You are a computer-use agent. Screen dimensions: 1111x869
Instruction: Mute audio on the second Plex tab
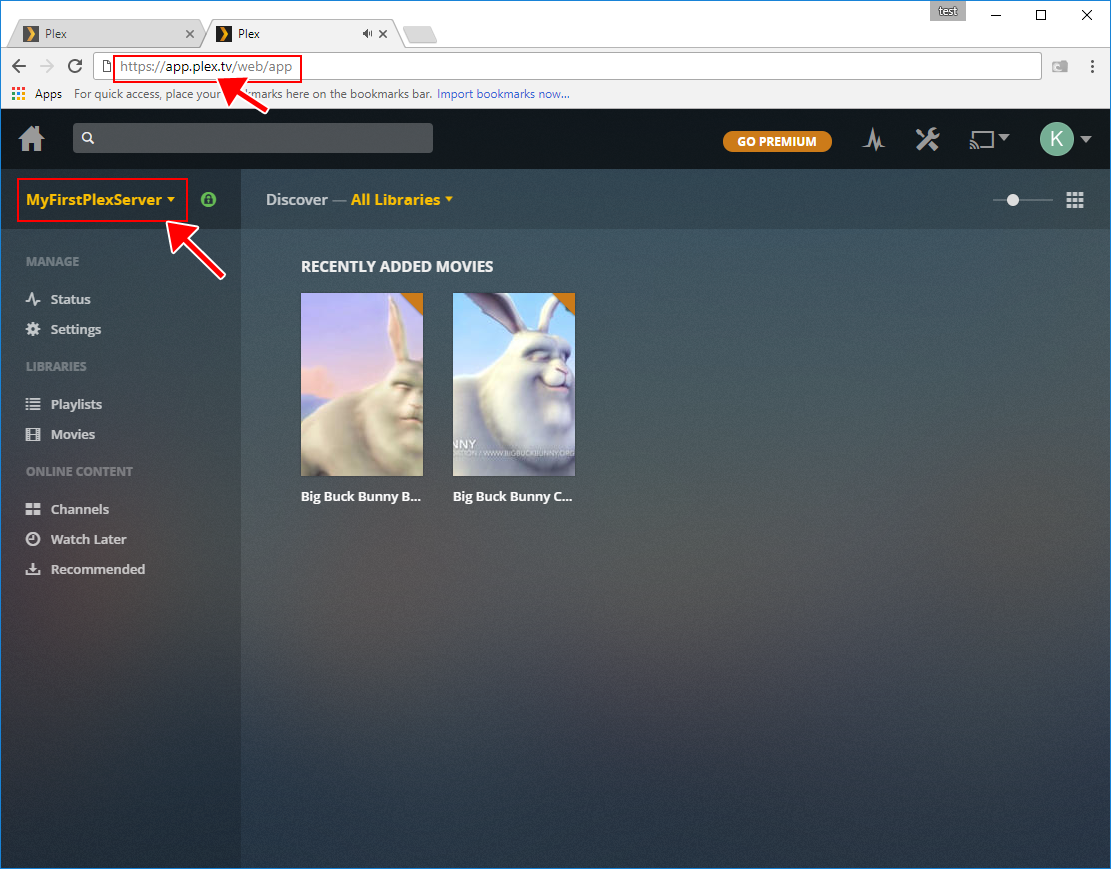point(368,33)
